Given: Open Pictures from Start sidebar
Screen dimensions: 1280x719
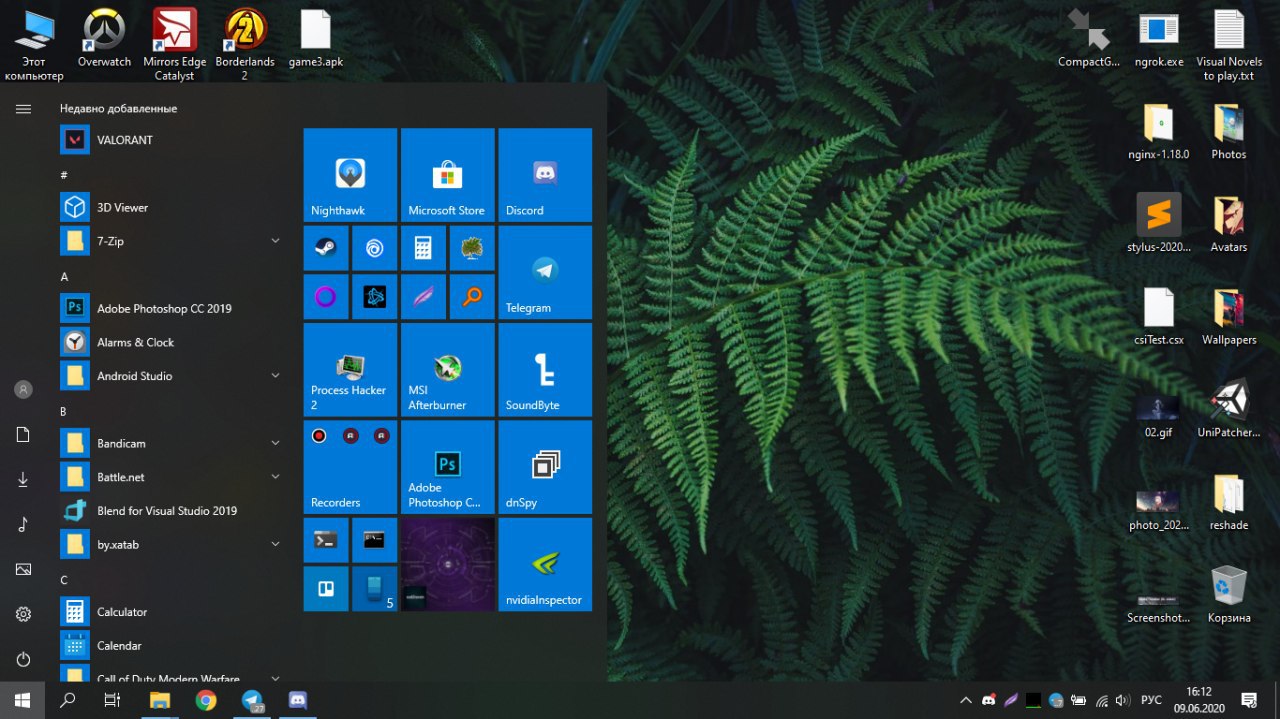Looking at the screenshot, I should click(23, 569).
